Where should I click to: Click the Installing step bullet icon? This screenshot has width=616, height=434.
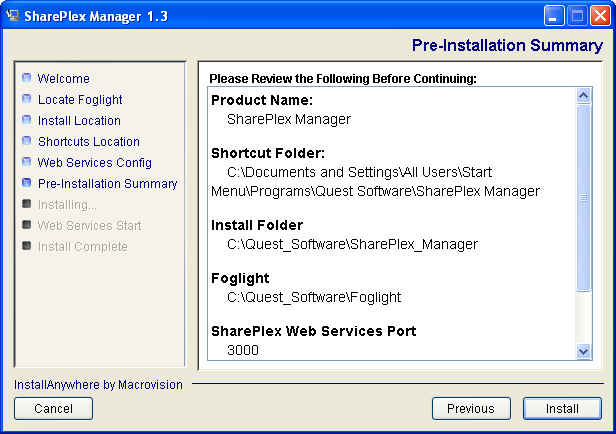pyautogui.click(x=27, y=205)
